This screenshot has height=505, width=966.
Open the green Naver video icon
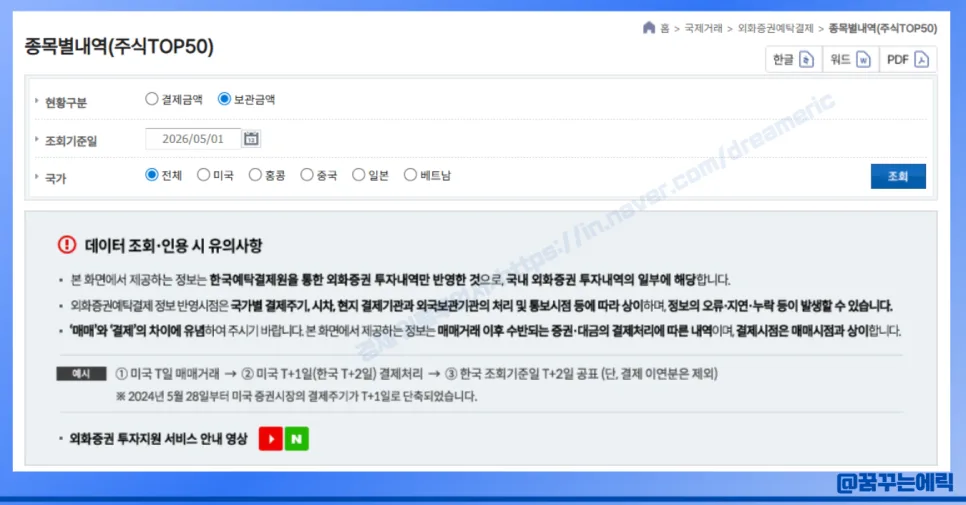(x=296, y=438)
